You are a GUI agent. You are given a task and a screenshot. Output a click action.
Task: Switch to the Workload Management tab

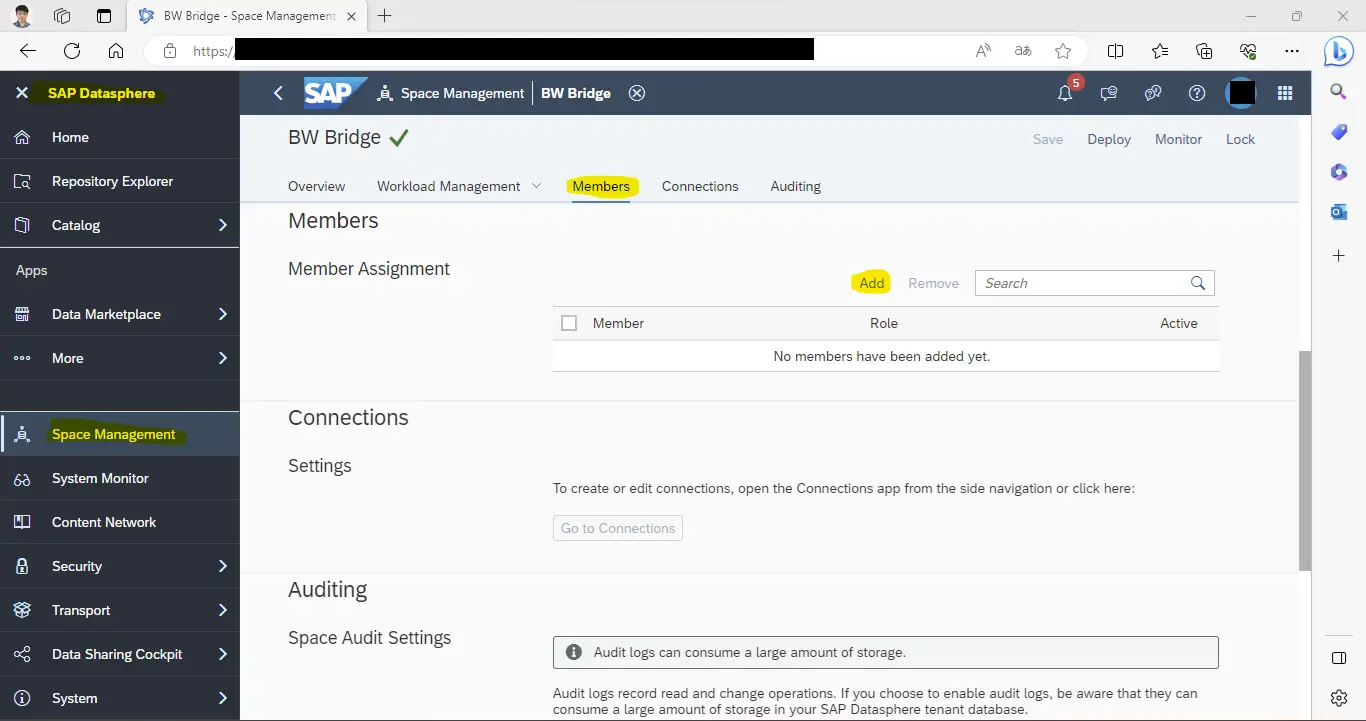click(448, 186)
